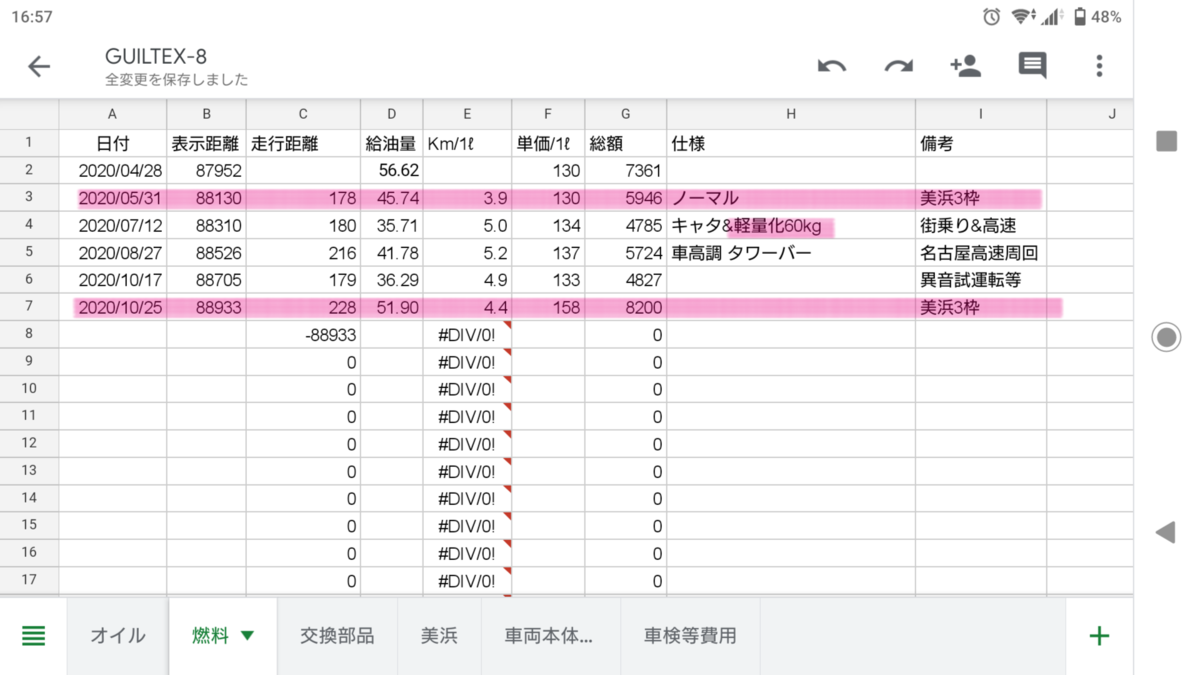1200x675 pixels.
Task: Switch to the 車検等費用 sheet tab
Action: coord(690,635)
